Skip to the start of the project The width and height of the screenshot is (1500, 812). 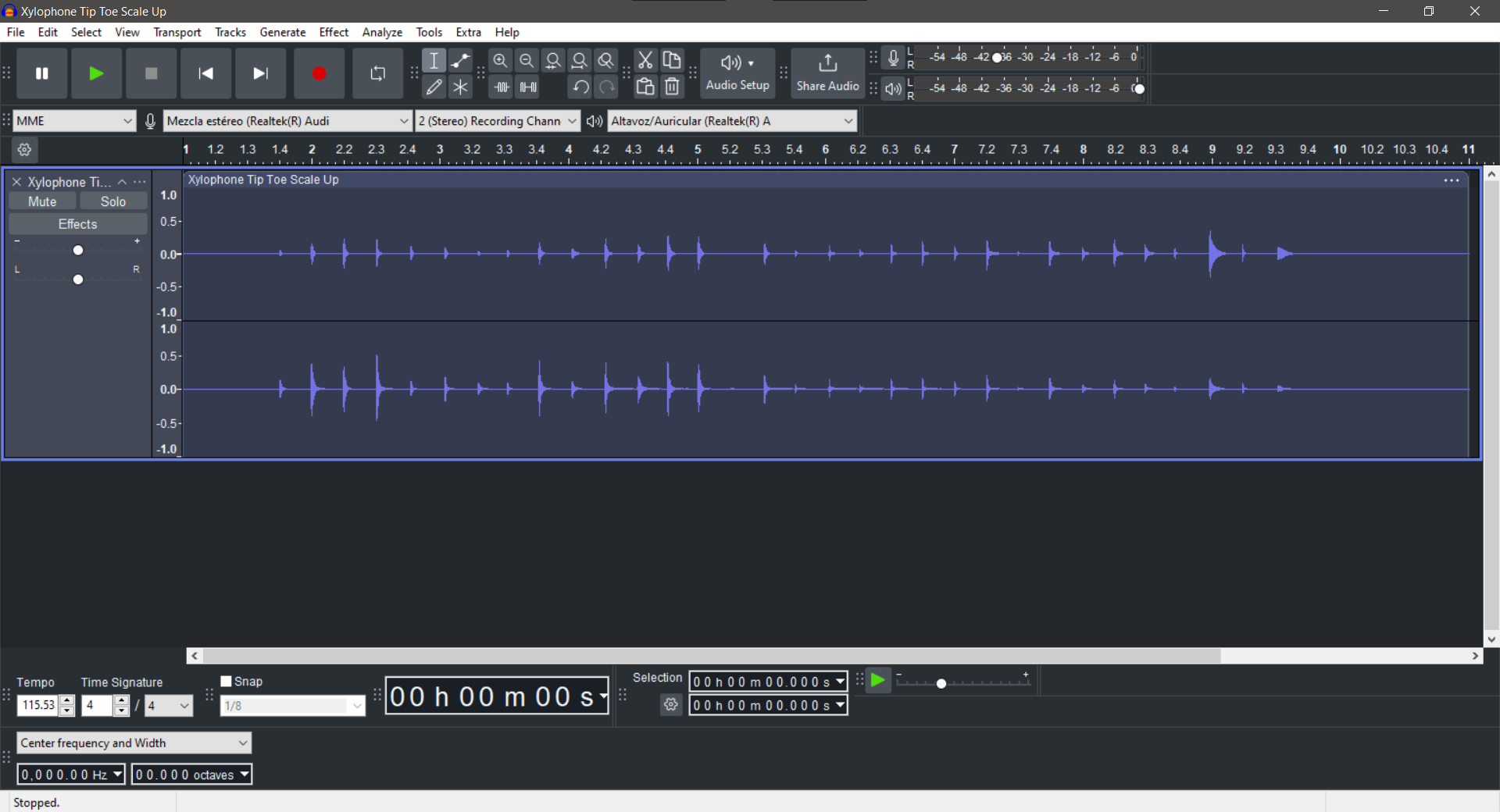[206, 73]
